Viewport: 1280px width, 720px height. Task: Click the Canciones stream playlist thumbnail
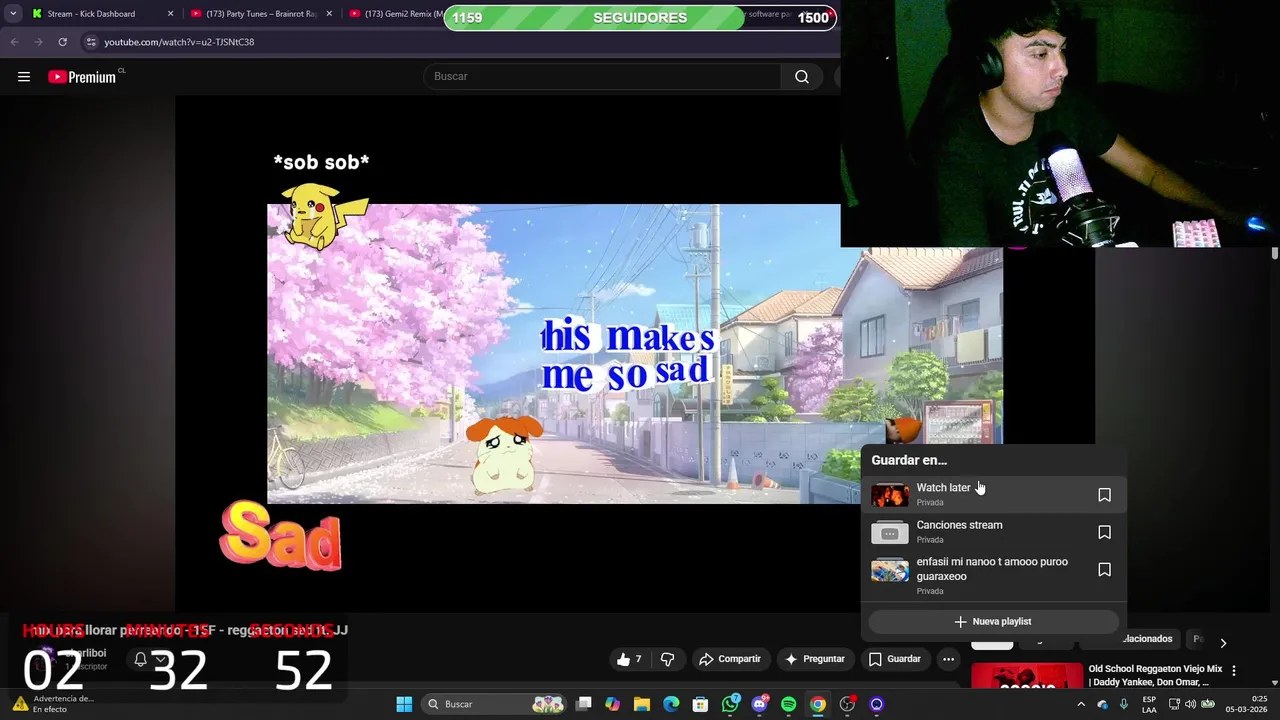pos(890,532)
